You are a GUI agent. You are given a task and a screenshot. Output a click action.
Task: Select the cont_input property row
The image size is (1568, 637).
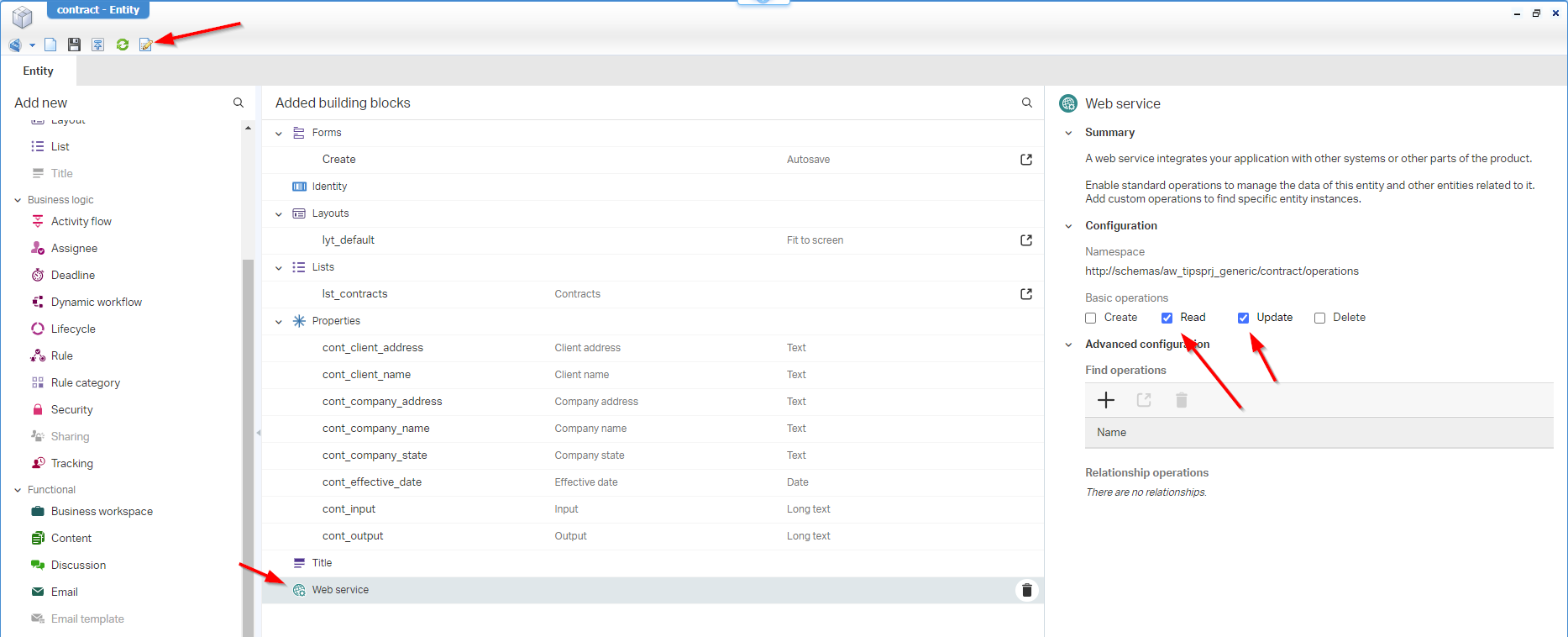click(653, 509)
